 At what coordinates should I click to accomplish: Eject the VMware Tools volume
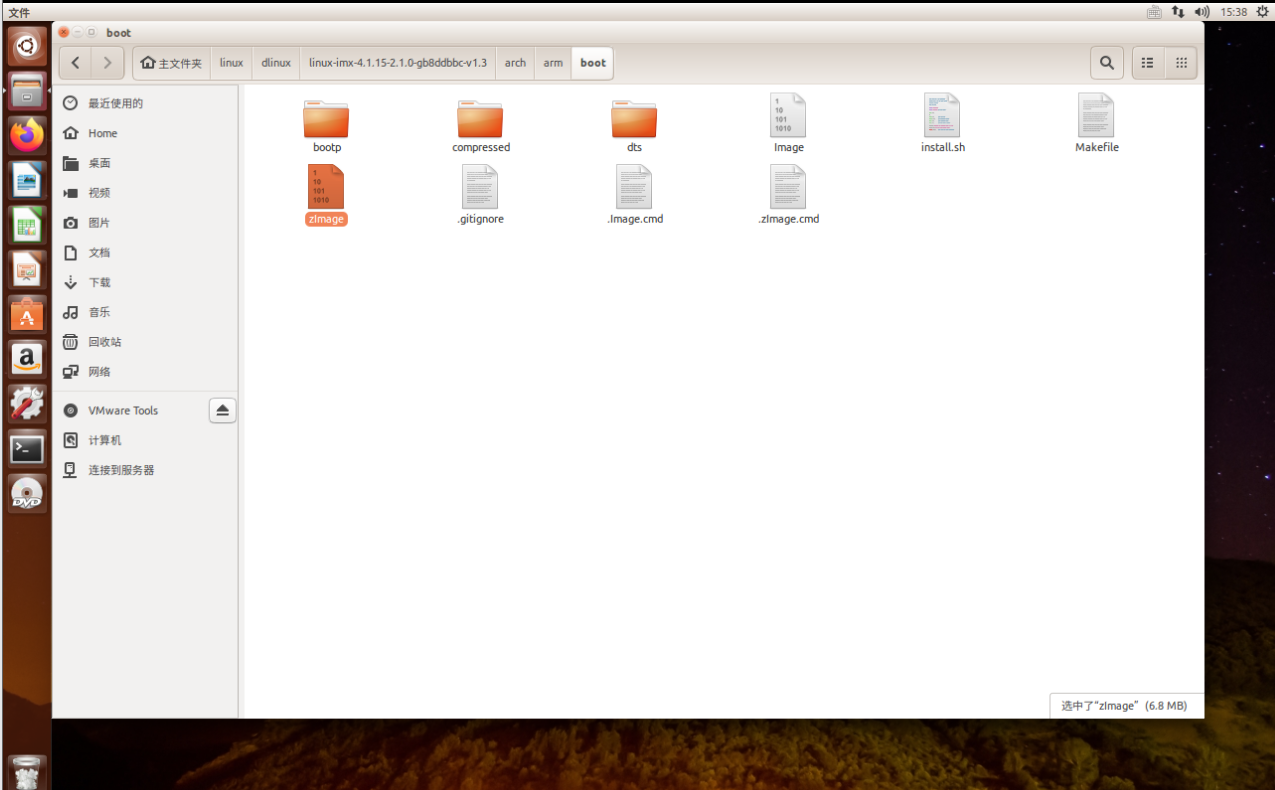click(222, 410)
